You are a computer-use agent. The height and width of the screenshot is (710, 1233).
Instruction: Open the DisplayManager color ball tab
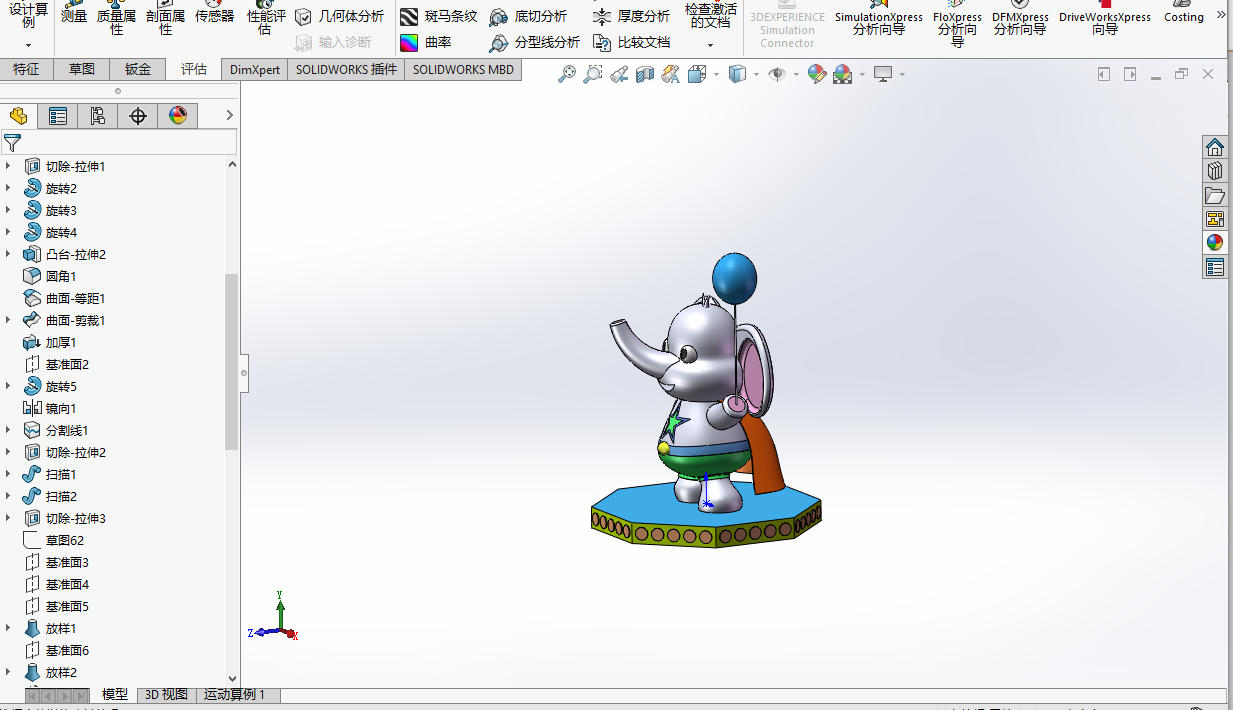coord(178,116)
